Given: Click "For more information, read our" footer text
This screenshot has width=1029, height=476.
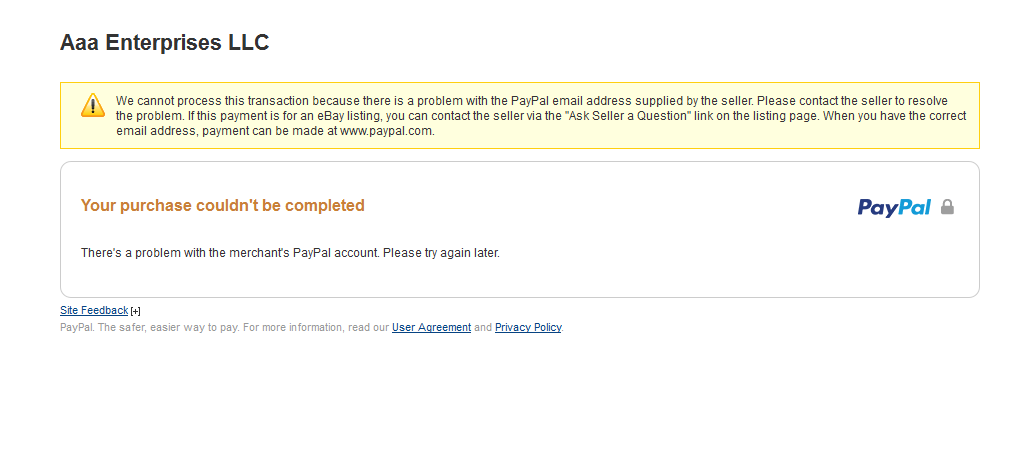Looking at the screenshot, I should [x=316, y=328].
